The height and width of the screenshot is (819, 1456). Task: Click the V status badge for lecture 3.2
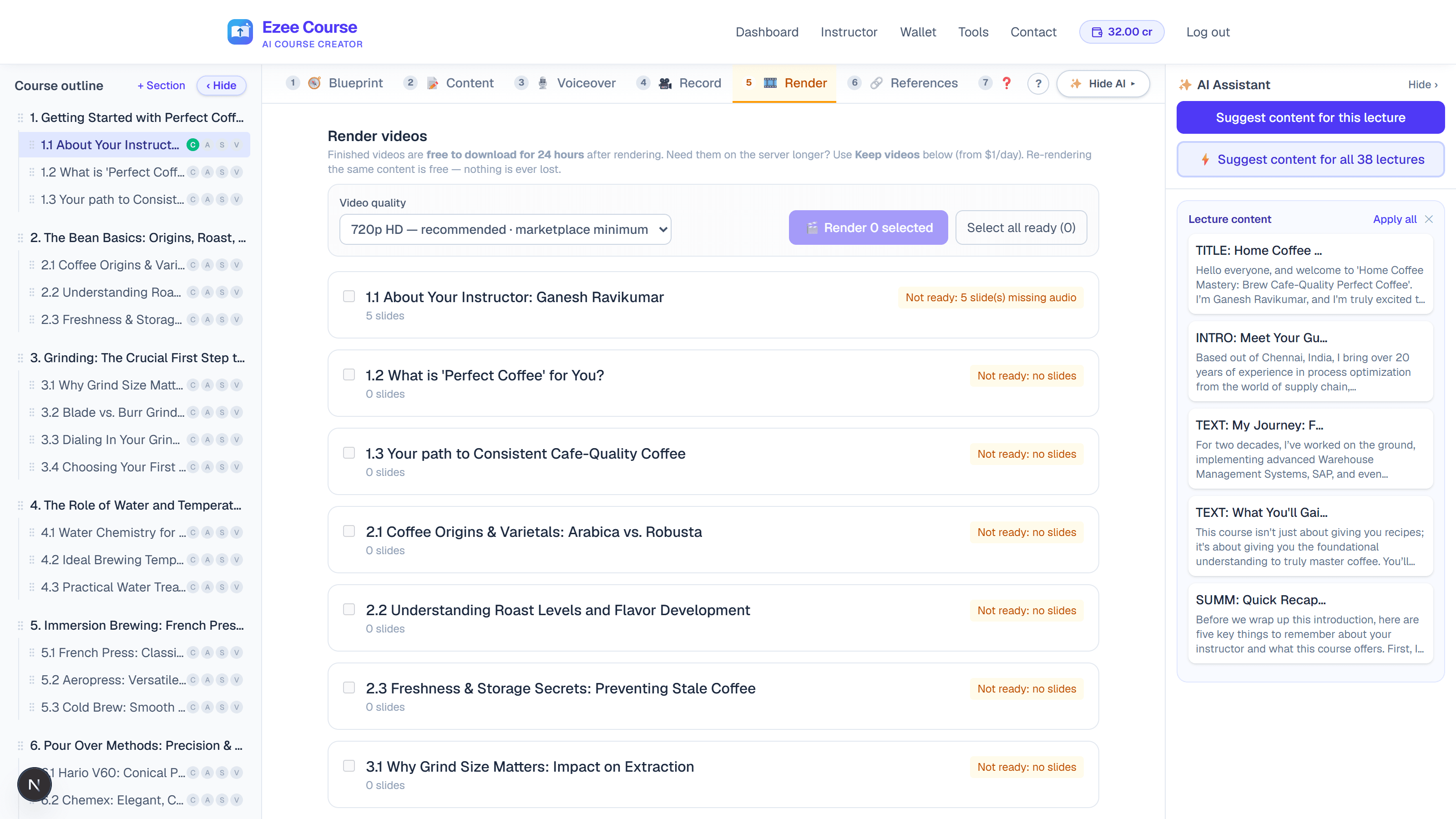click(237, 412)
